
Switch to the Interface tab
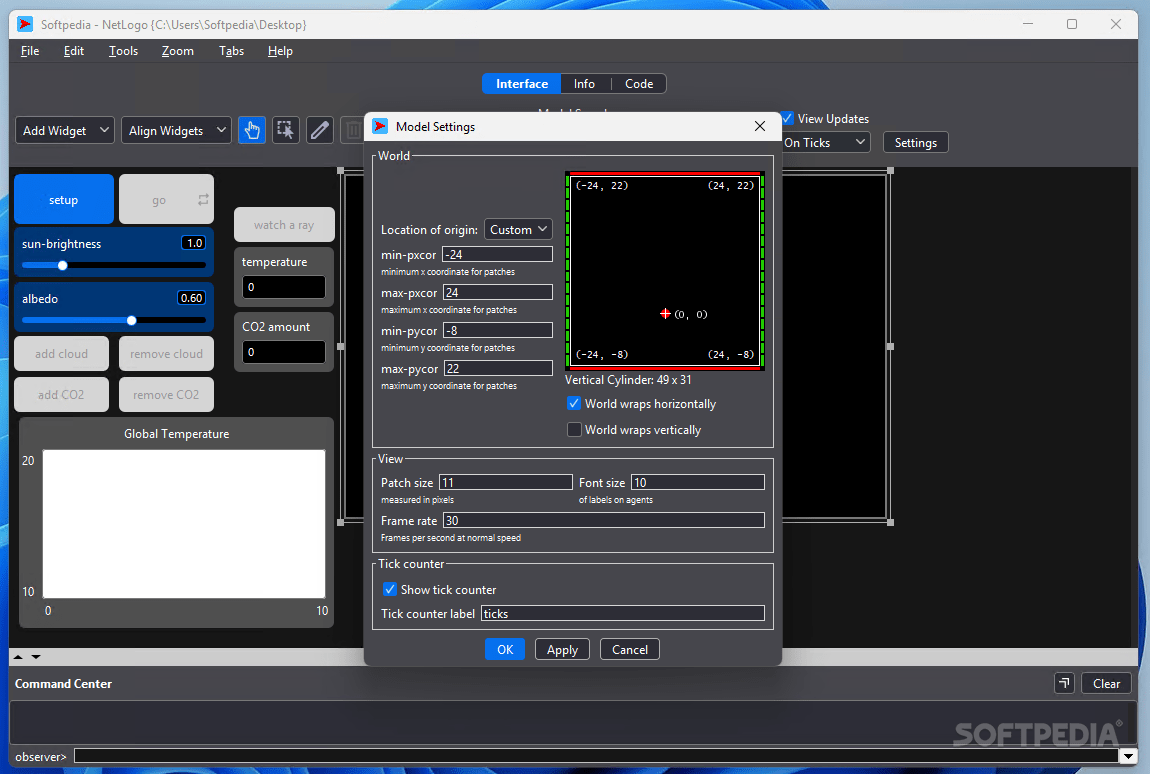pos(521,84)
